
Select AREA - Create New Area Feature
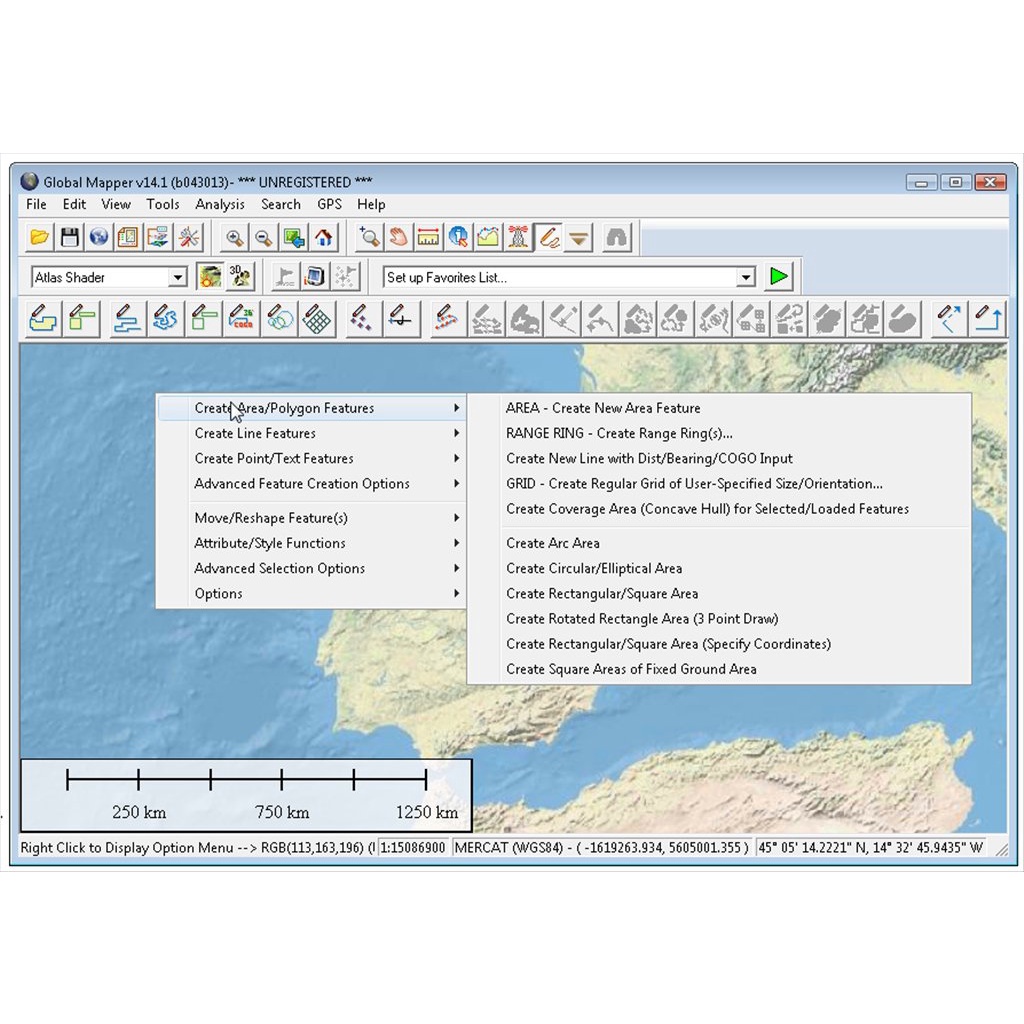603,408
